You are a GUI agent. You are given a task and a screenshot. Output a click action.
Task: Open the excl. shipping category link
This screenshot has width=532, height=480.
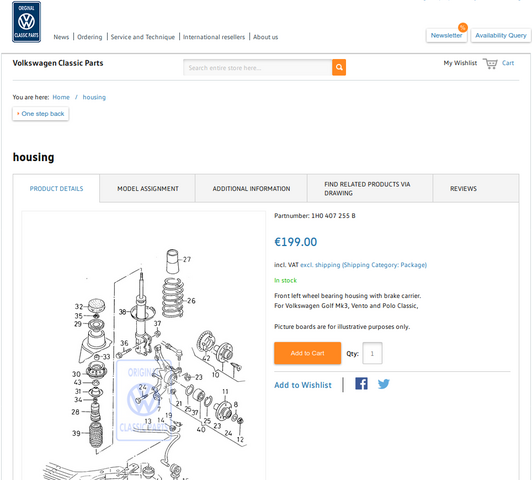click(363, 265)
